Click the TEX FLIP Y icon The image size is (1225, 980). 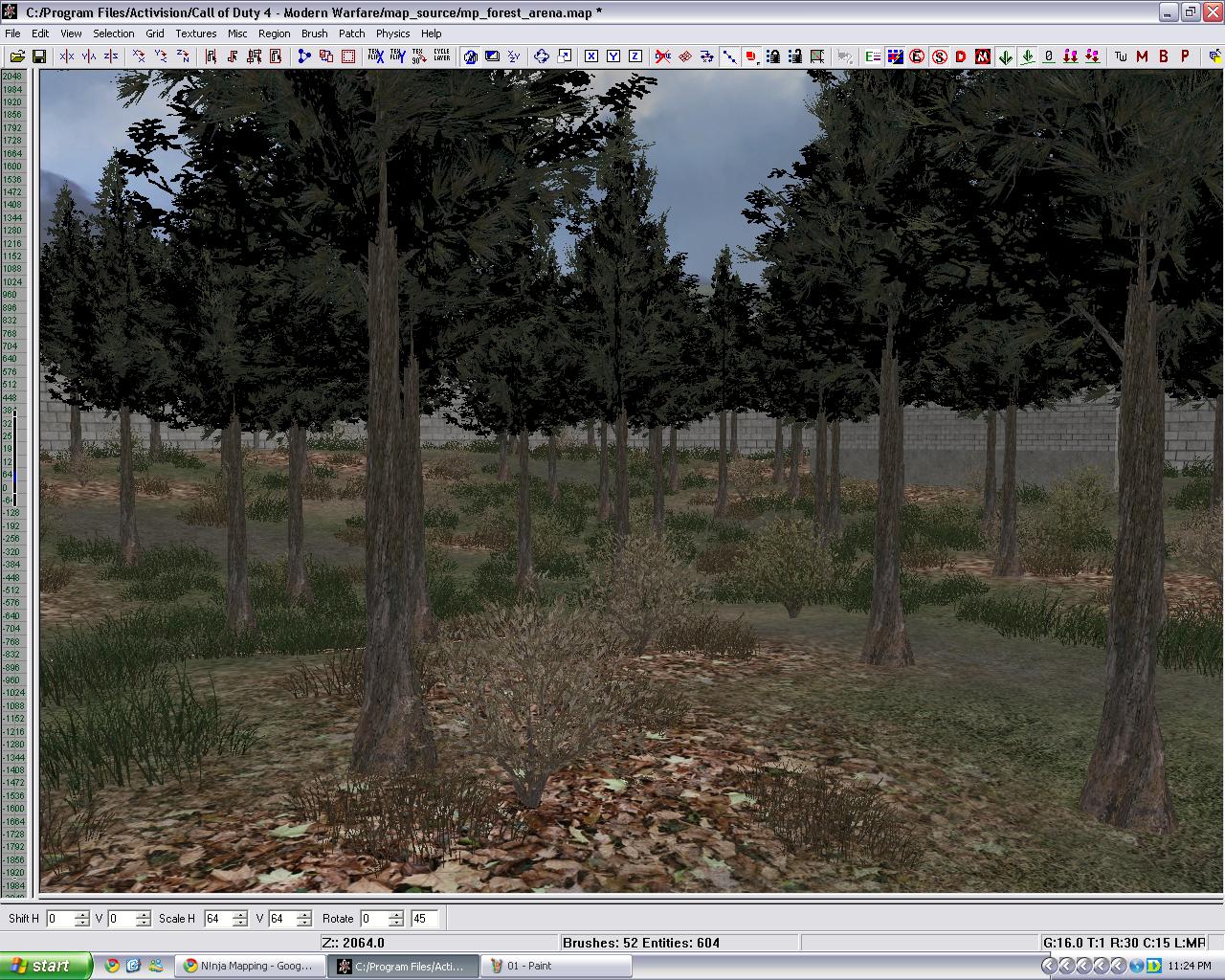coord(397,56)
